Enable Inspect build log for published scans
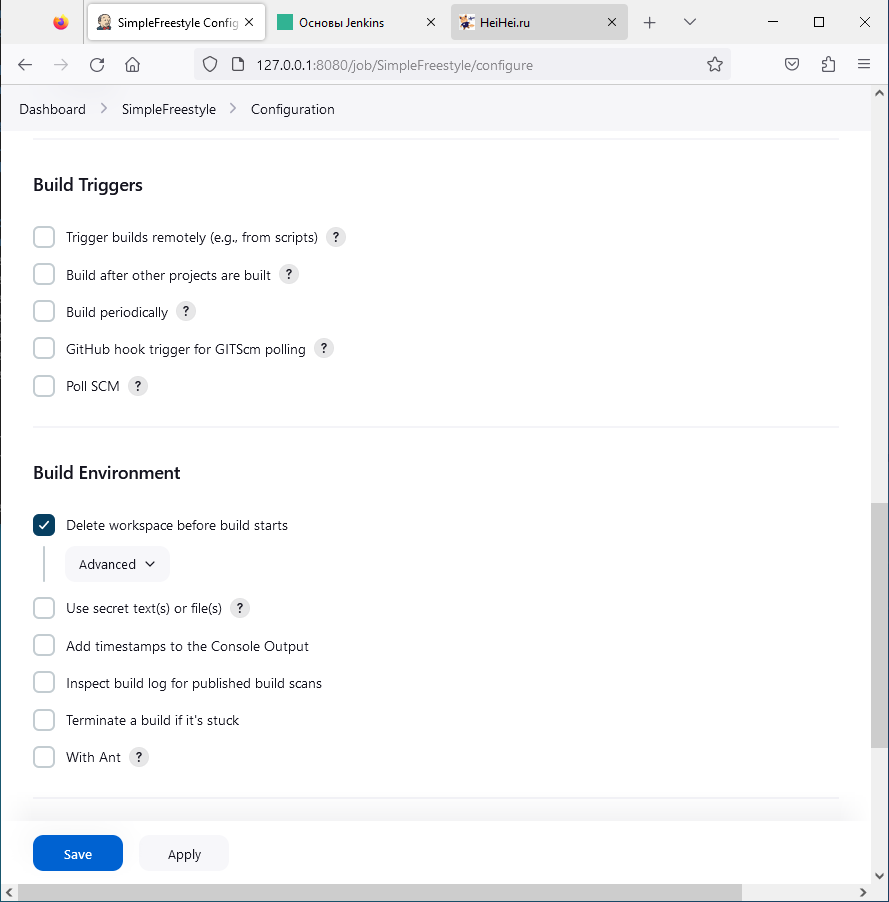Screen dimensions: 889x902 point(44,683)
